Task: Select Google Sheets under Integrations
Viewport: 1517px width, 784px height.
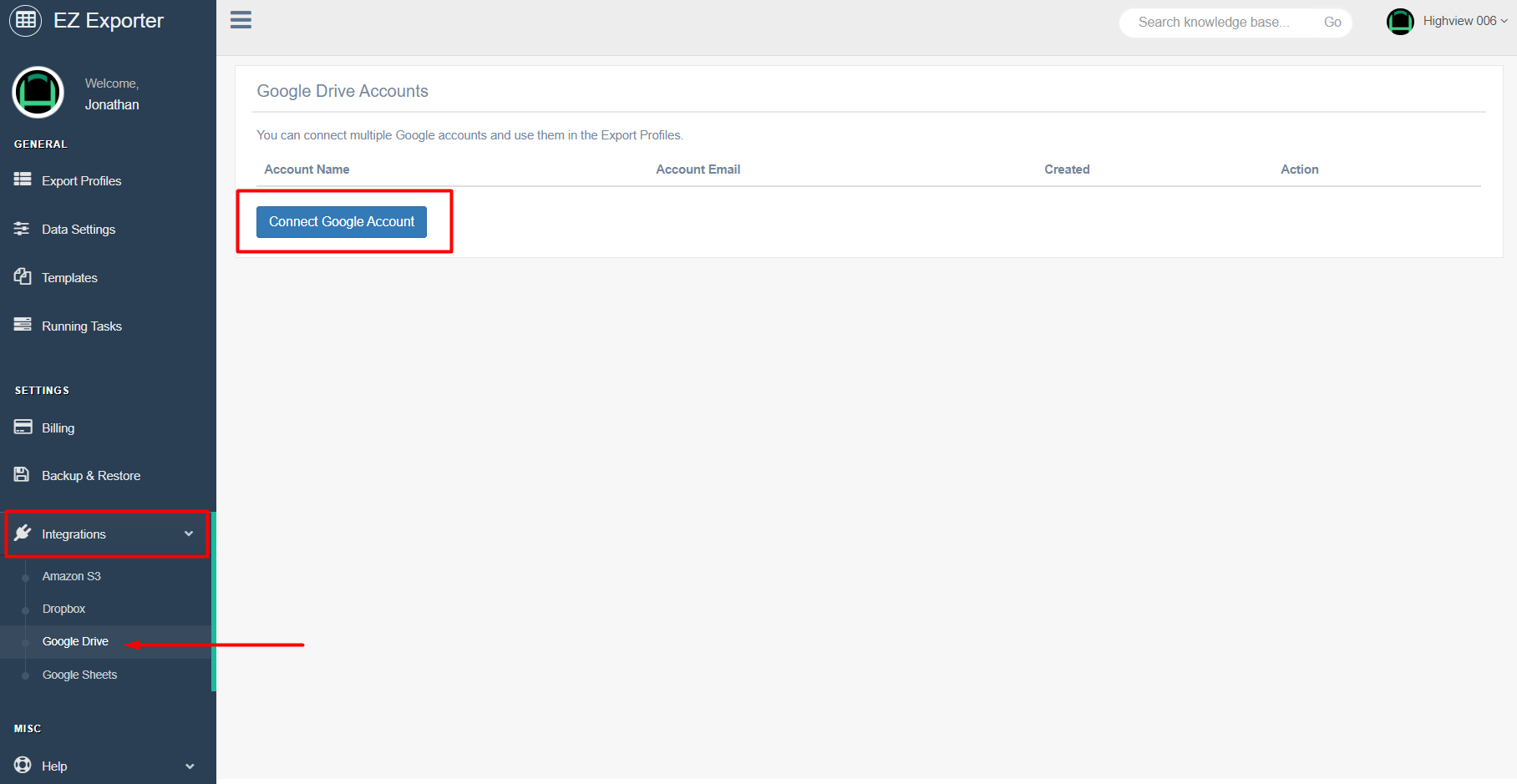Action: (79, 675)
